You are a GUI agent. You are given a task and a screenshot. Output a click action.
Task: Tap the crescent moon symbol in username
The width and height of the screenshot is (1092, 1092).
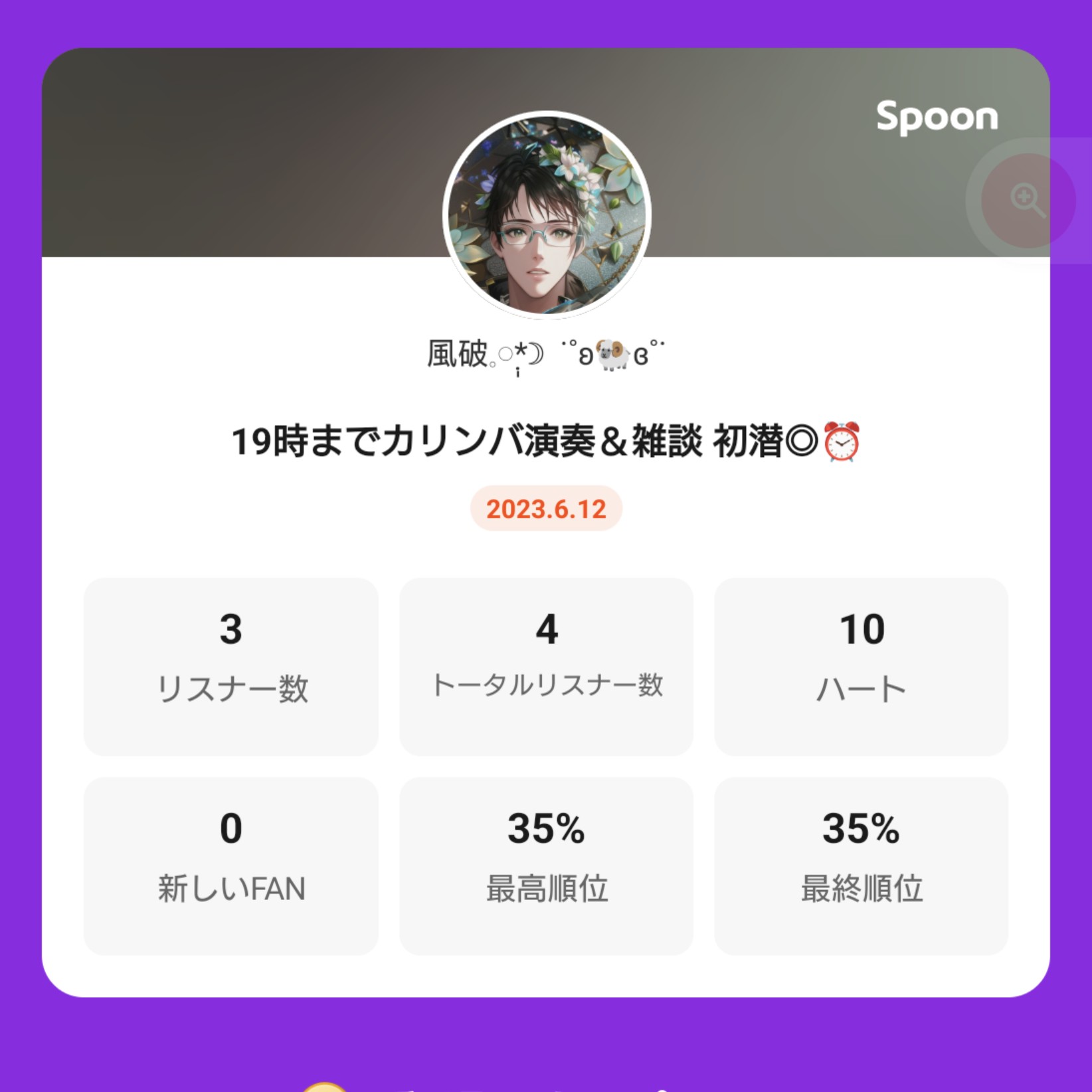pos(535,354)
